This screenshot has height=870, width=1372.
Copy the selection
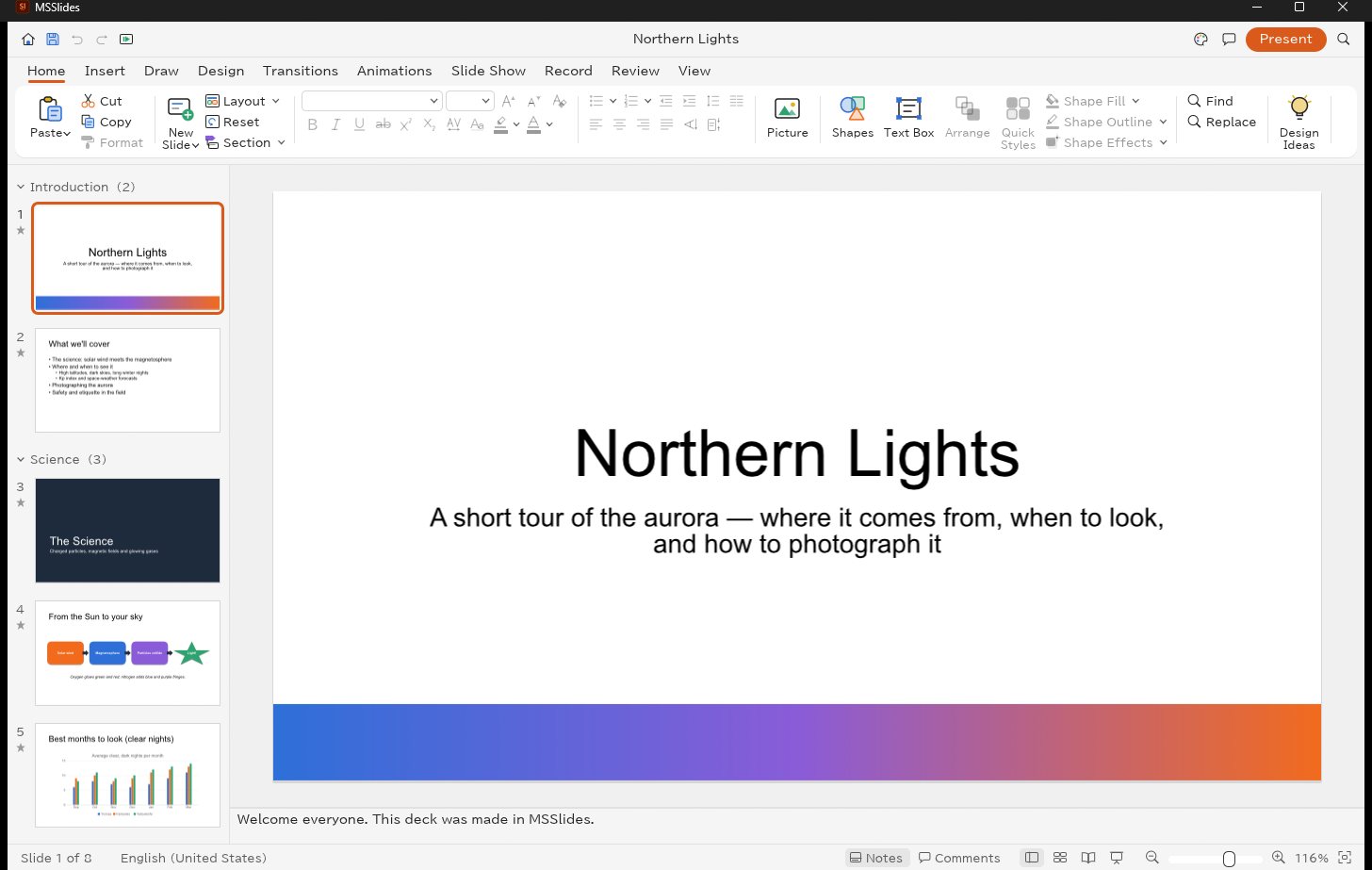click(x=106, y=122)
